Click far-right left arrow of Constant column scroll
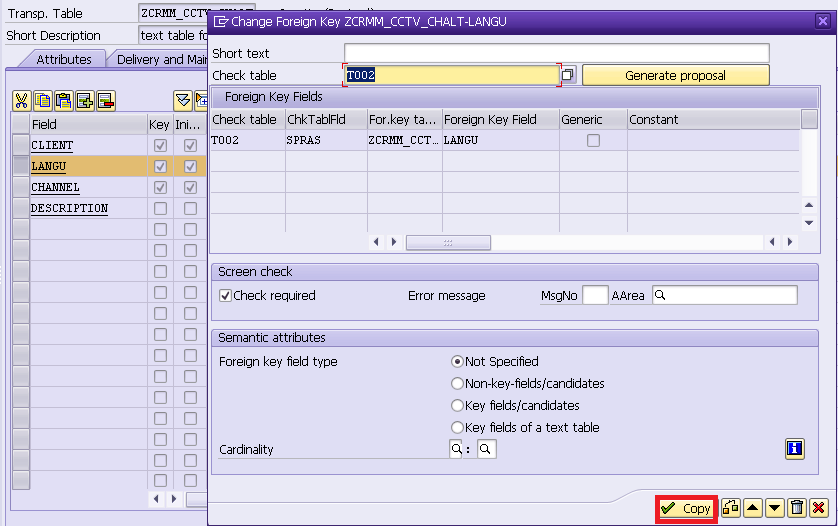 [772, 242]
